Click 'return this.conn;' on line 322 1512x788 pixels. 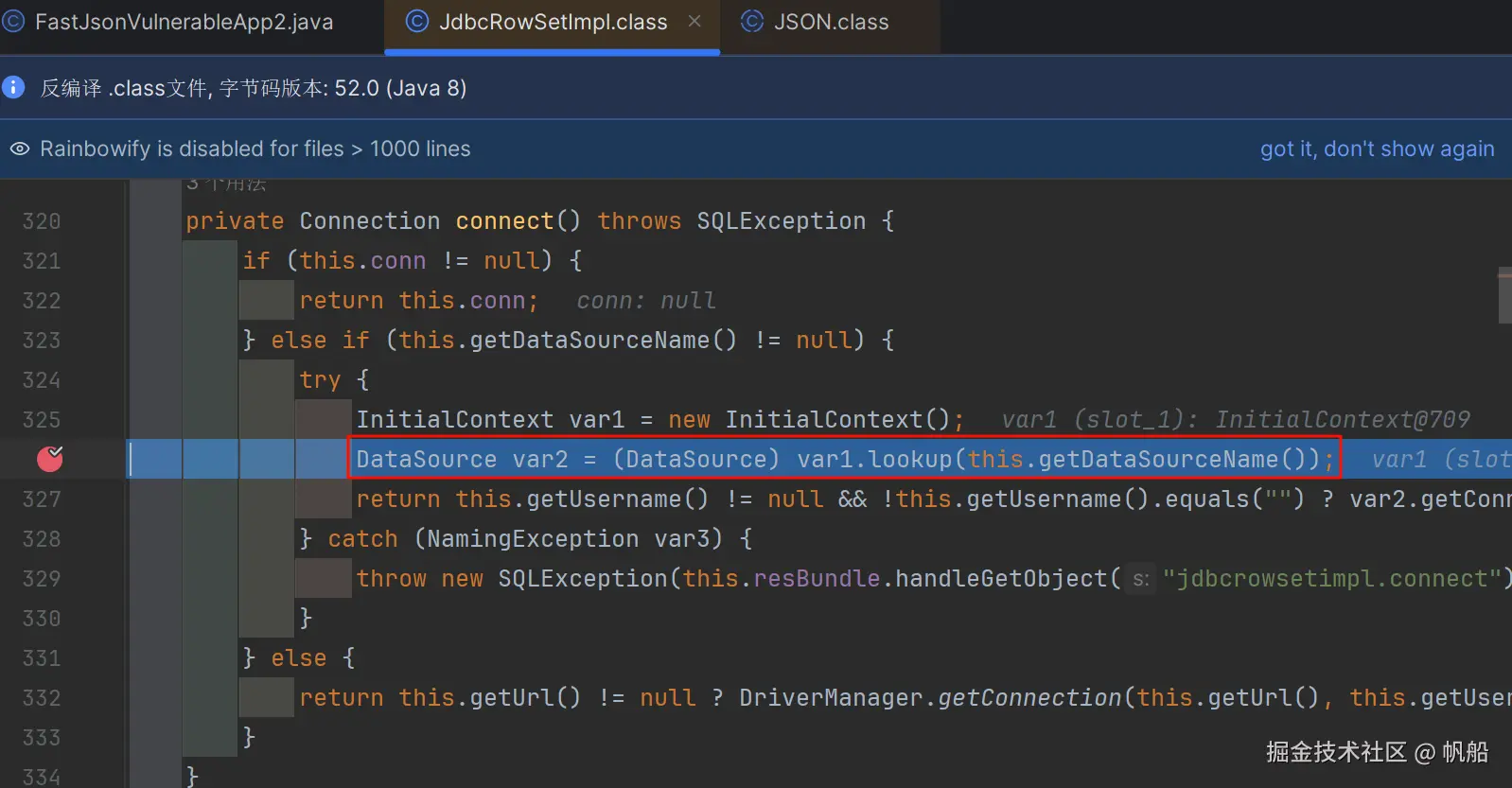tap(419, 301)
